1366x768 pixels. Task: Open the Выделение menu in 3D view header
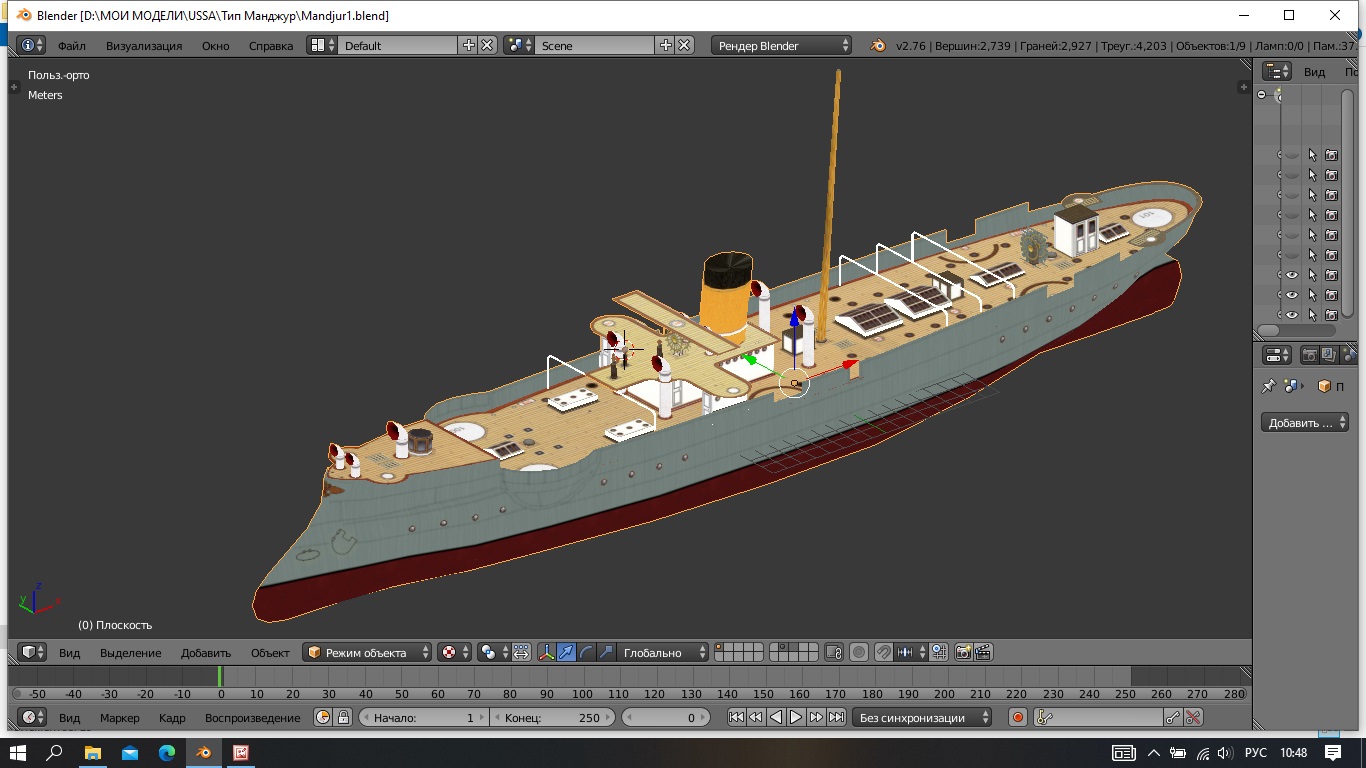coord(130,653)
